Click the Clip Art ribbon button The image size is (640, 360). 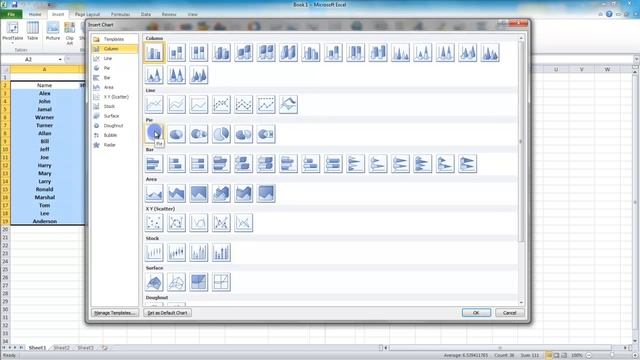pos(70,33)
